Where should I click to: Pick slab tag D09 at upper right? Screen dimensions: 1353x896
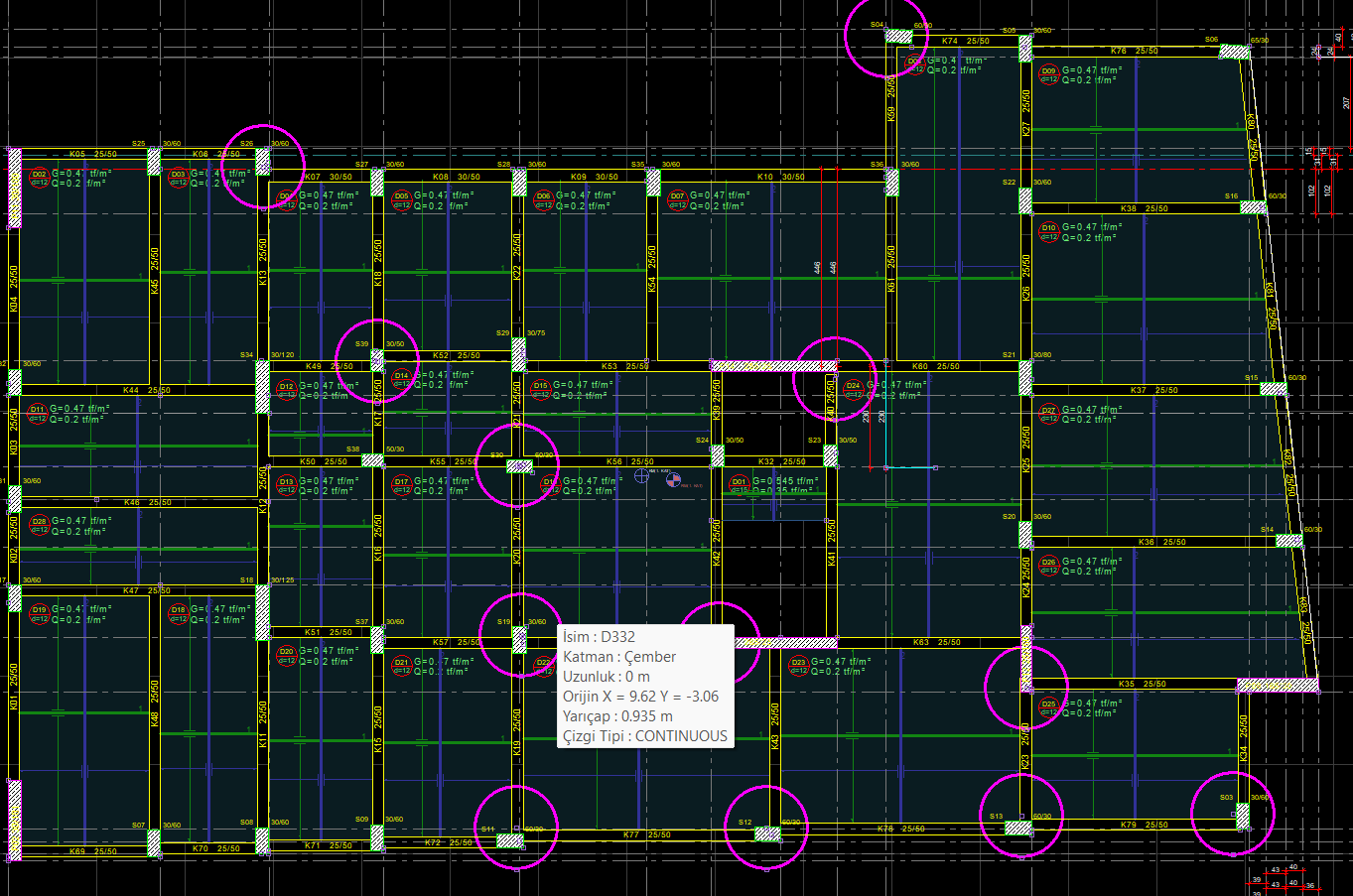(1049, 75)
